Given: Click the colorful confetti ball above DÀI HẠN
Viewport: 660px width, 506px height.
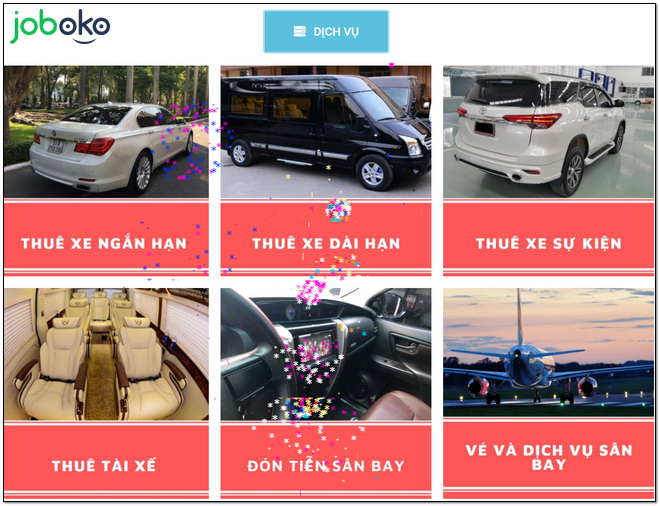Looking at the screenshot, I should [338, 210].
